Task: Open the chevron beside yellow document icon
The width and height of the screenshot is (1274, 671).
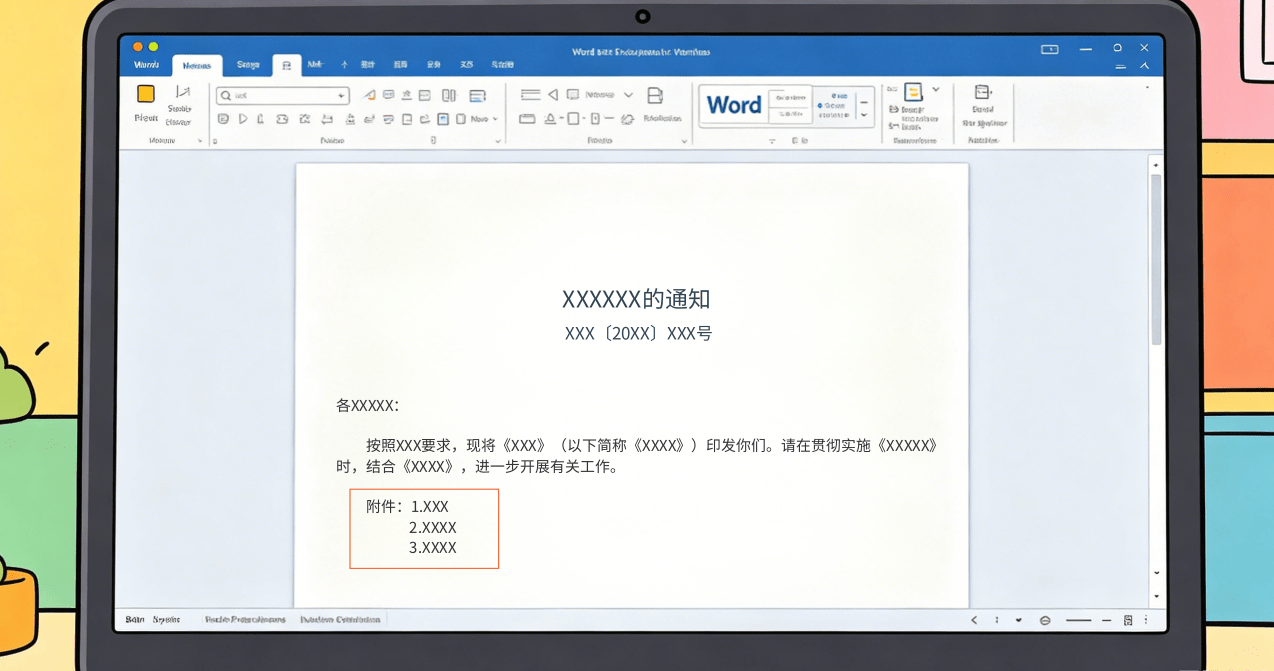Action: click(x=936, y=90)
